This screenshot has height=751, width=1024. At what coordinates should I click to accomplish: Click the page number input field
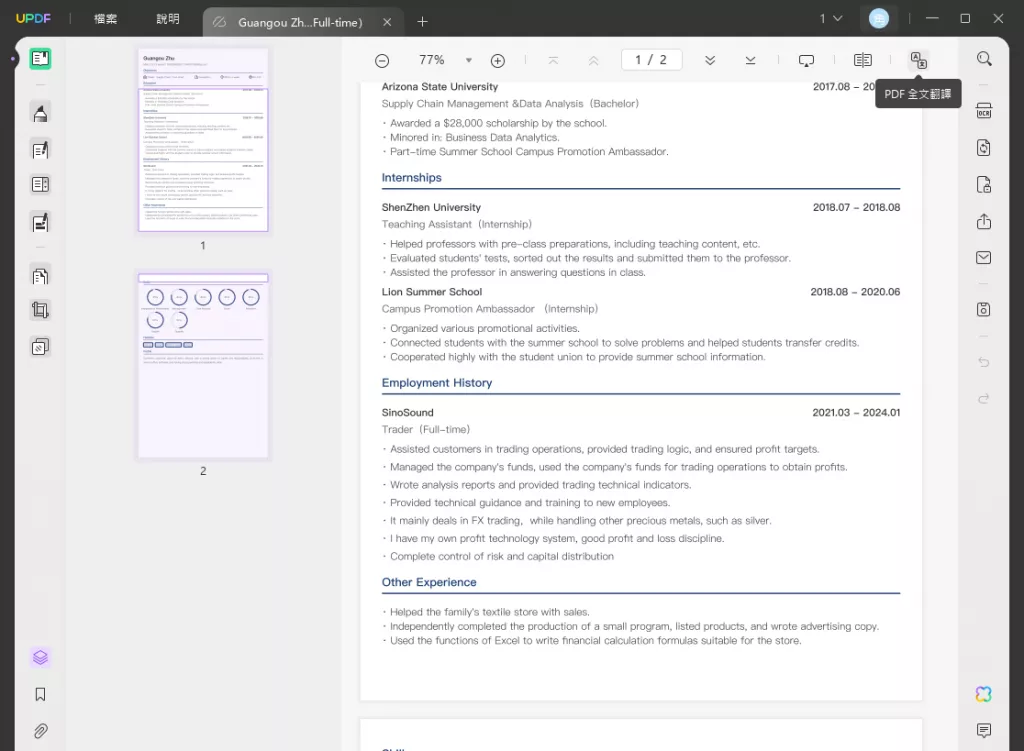(651, 60)
